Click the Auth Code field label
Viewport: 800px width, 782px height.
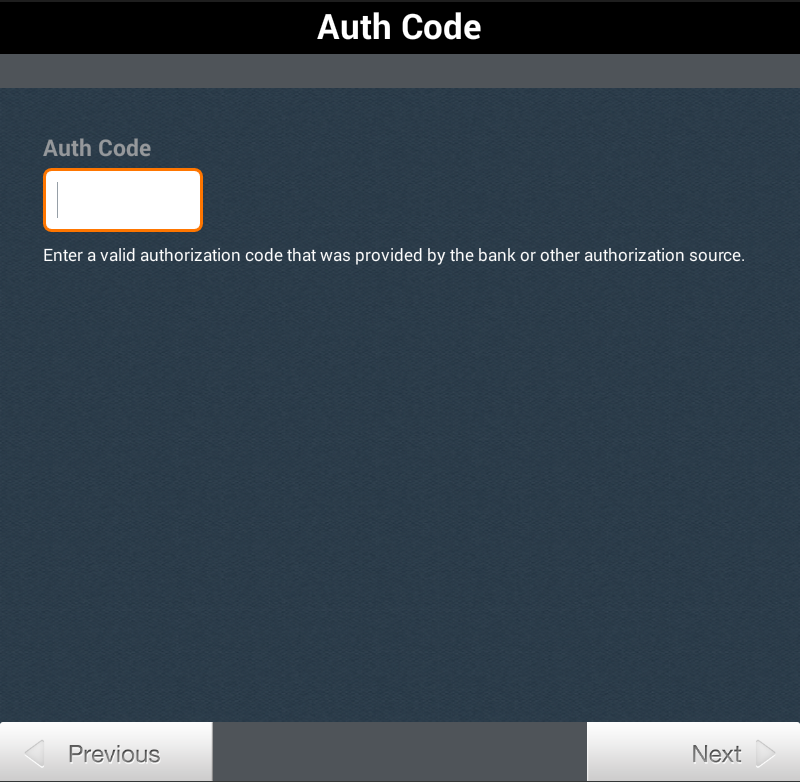click(97, 148)
